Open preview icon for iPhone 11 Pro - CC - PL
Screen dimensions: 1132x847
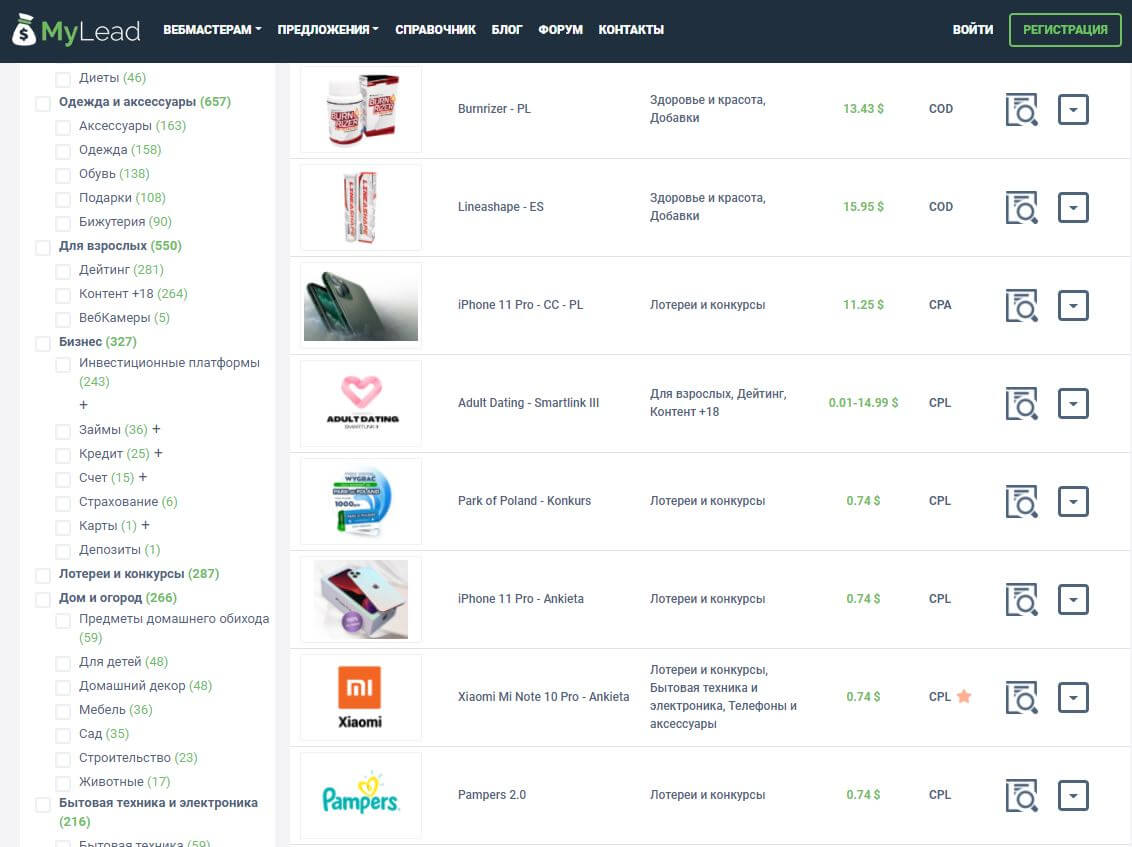[x=1022, y=305]
